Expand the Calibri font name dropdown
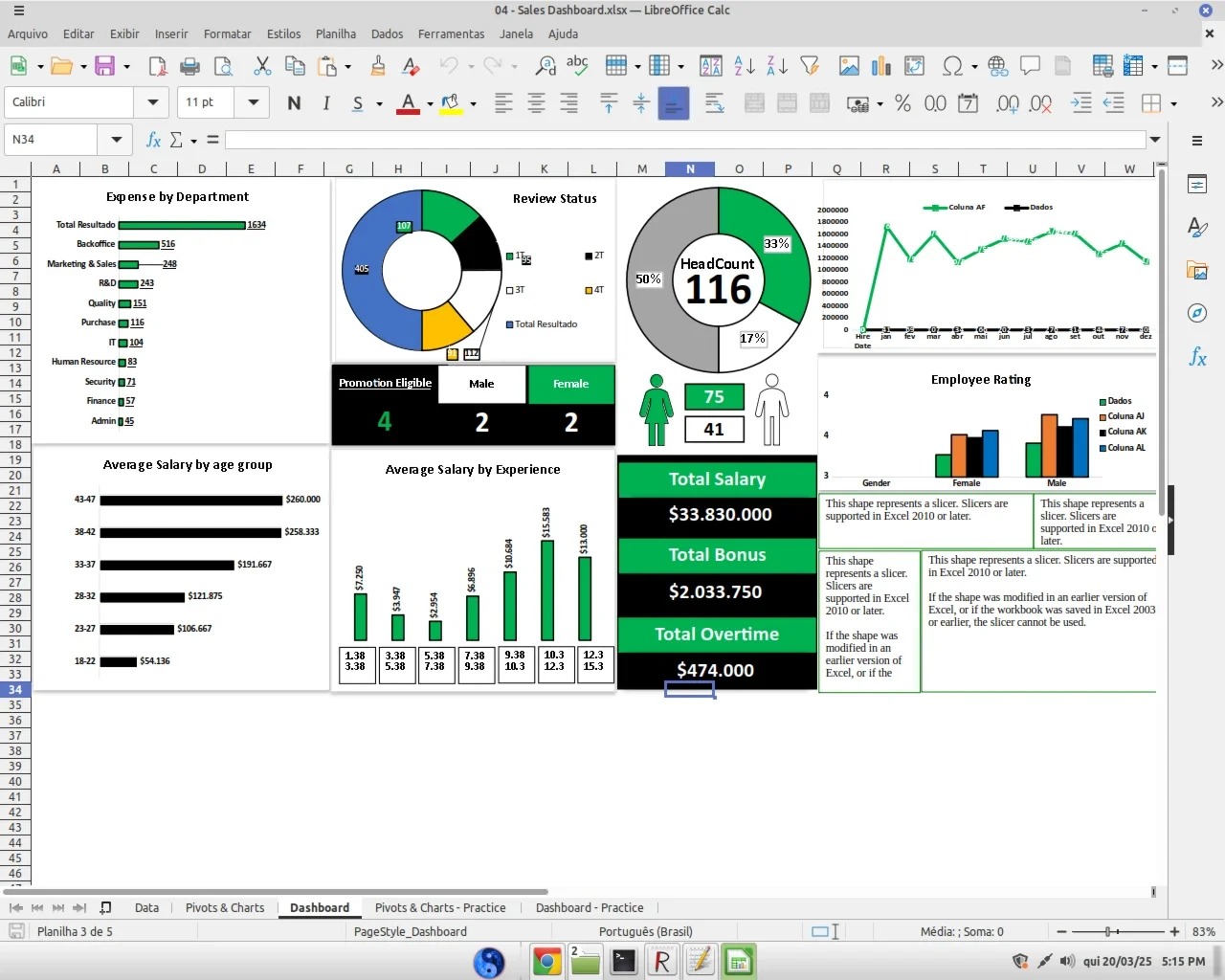 (x=152, y=102)
